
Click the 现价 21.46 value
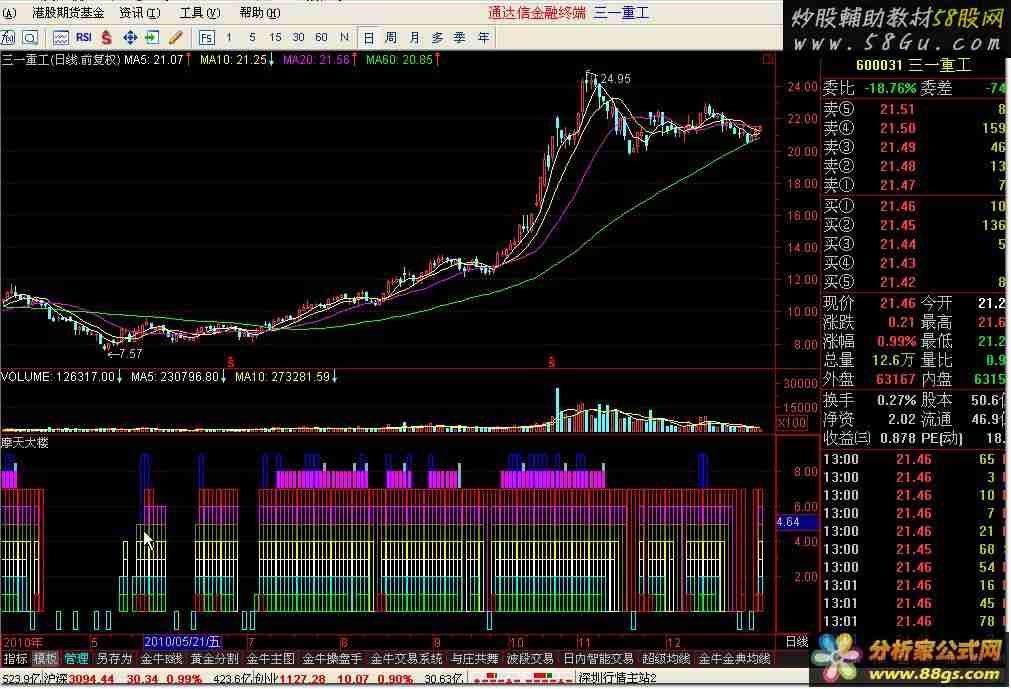point(898,303)
